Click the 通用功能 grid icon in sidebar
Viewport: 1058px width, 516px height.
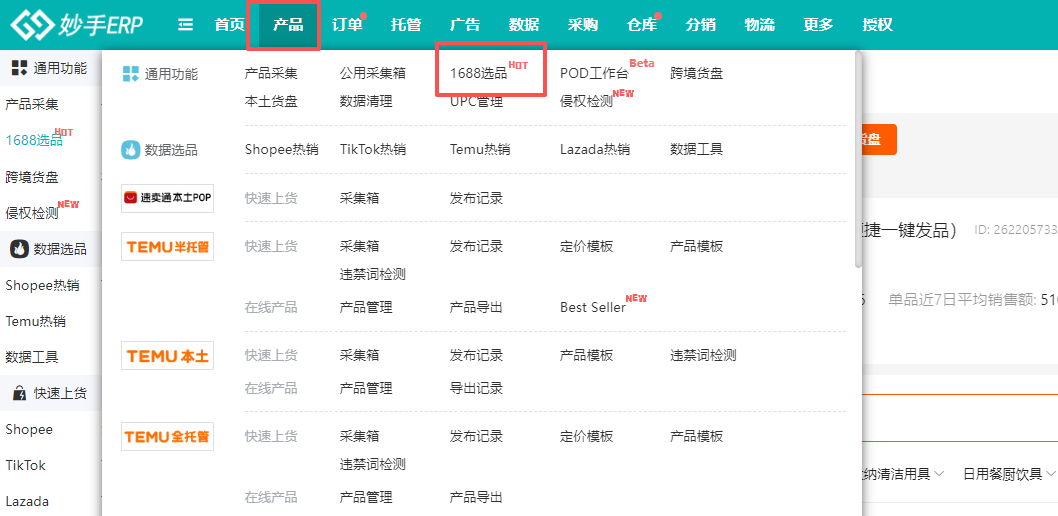tap(20, 67)
